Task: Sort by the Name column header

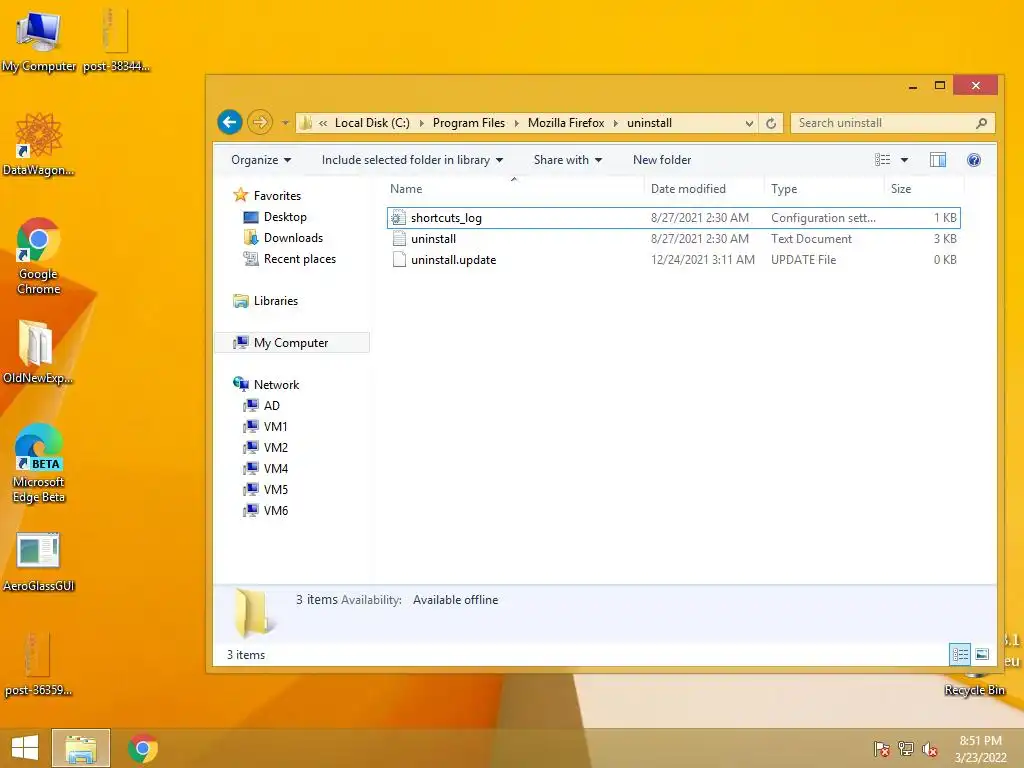Action: [515, 189]
